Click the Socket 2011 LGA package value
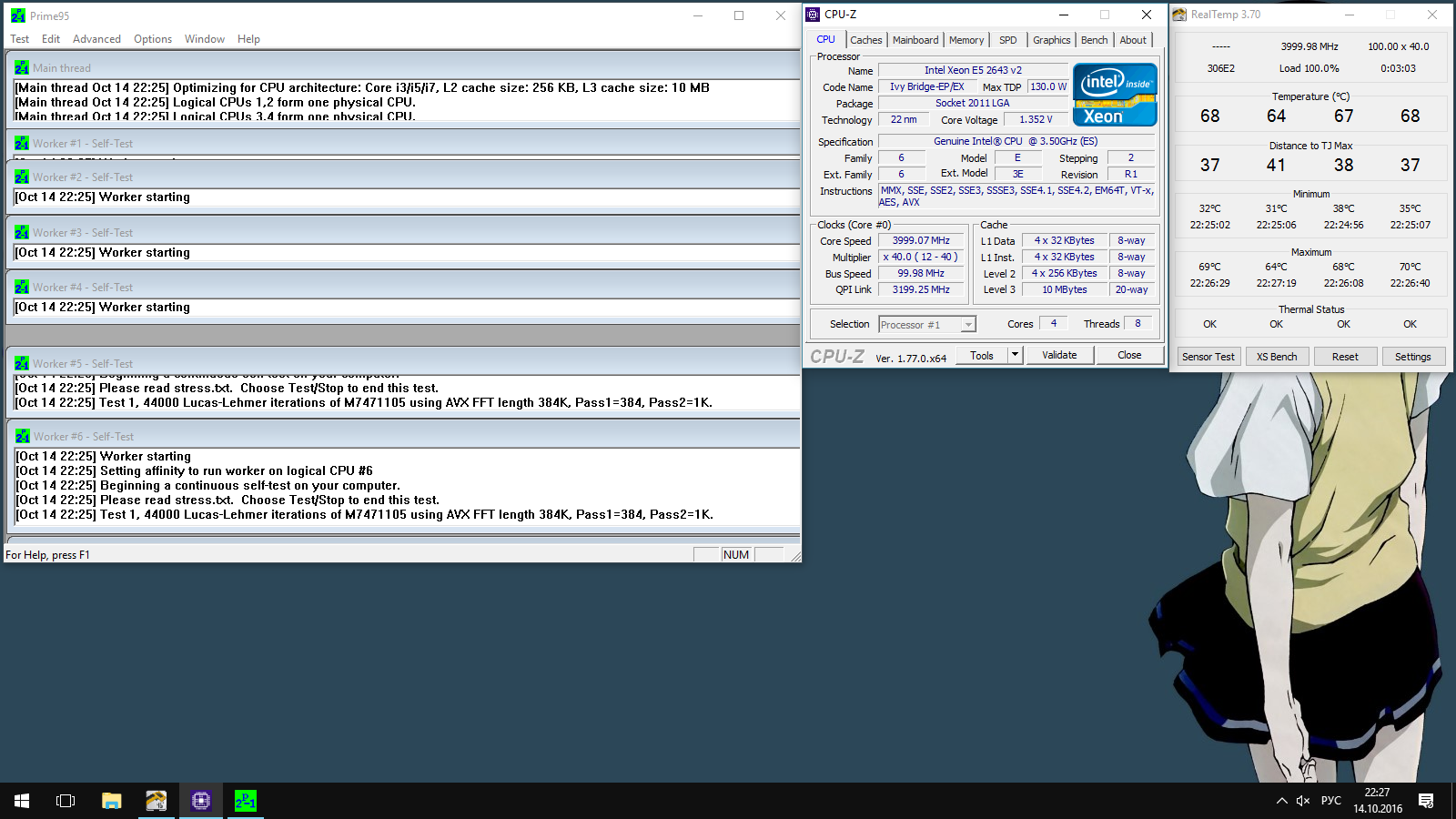1456x819 pixels. click(973, 103)
